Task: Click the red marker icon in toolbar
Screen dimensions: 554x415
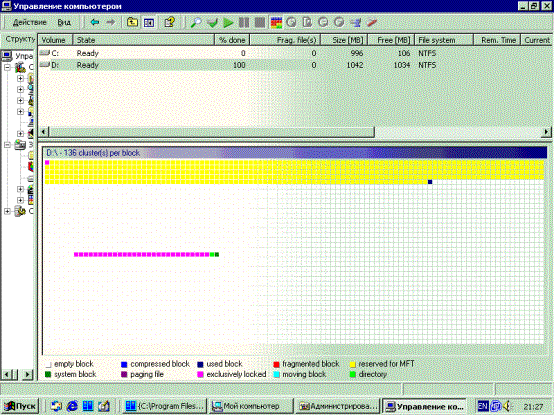Action: pos(371,23)
